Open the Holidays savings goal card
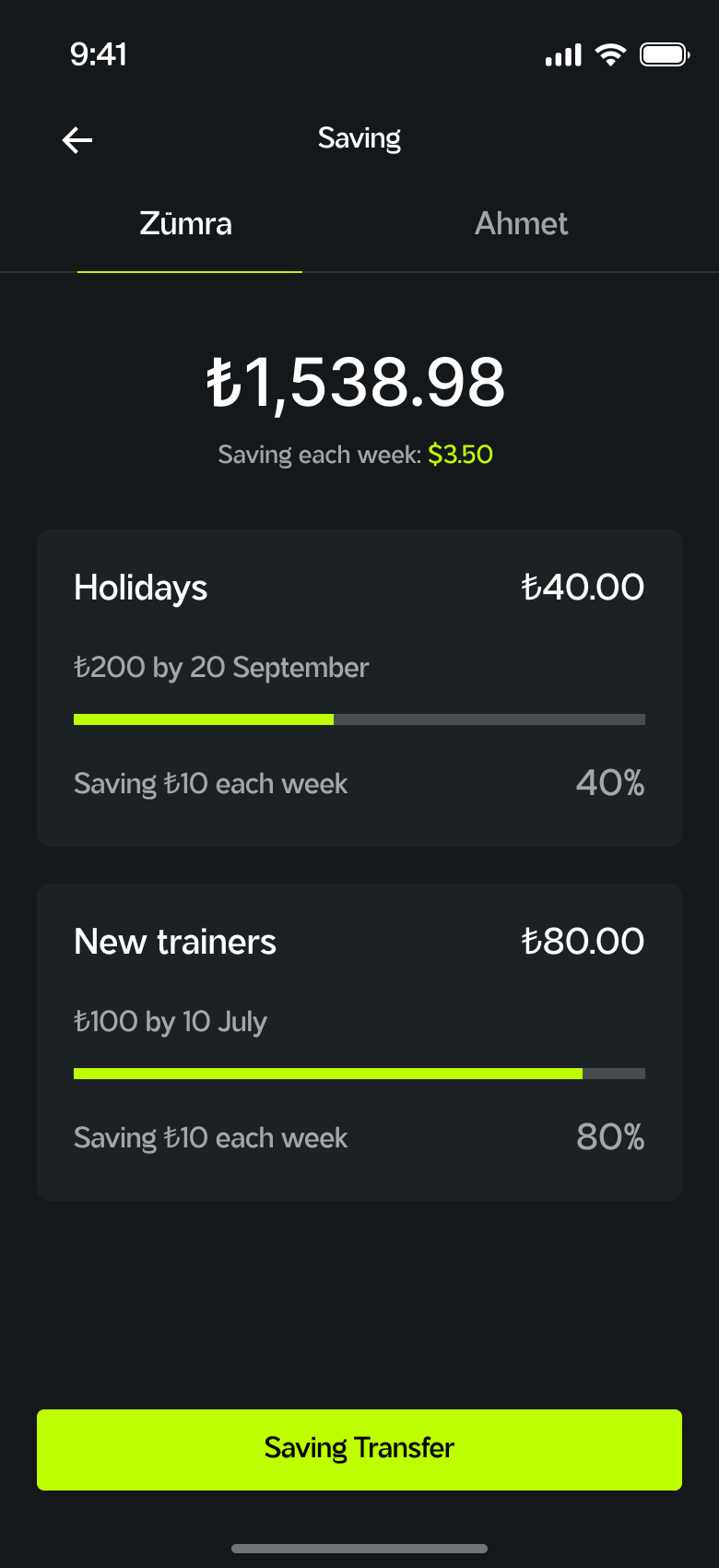 359,687
